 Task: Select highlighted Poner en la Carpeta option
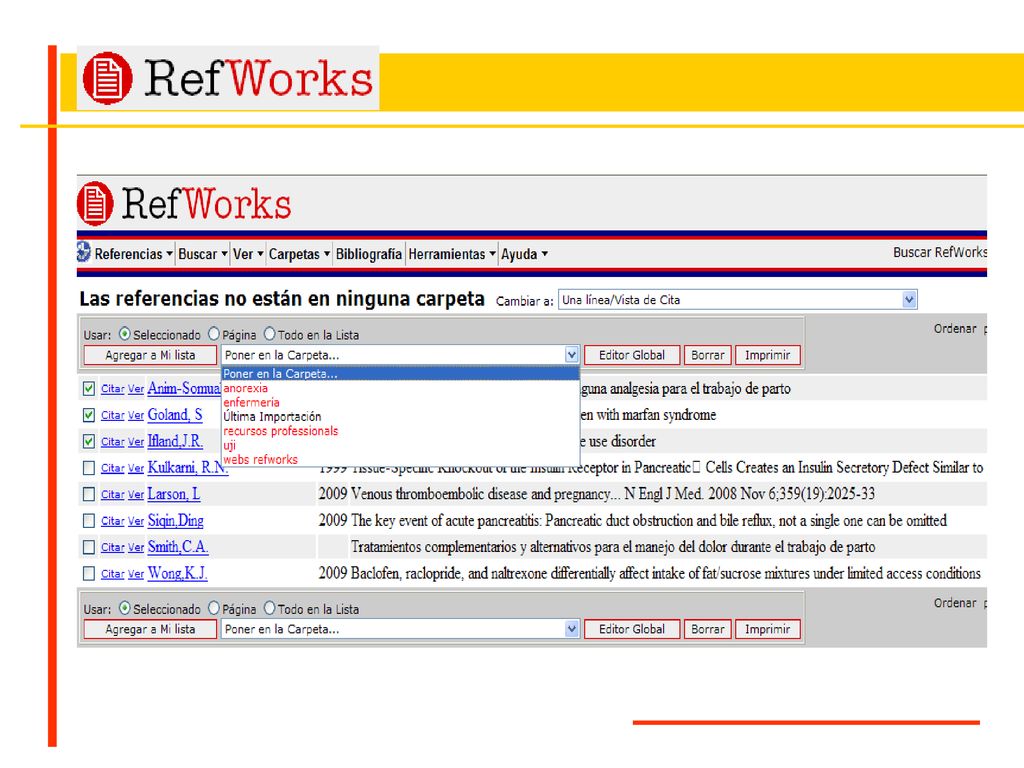(x=400, y=374)
